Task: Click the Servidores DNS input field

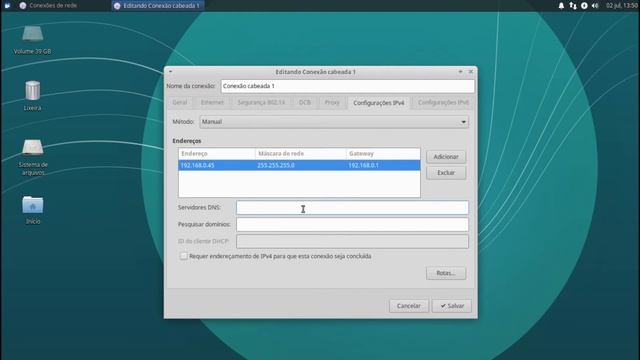Action: [352, 208]
